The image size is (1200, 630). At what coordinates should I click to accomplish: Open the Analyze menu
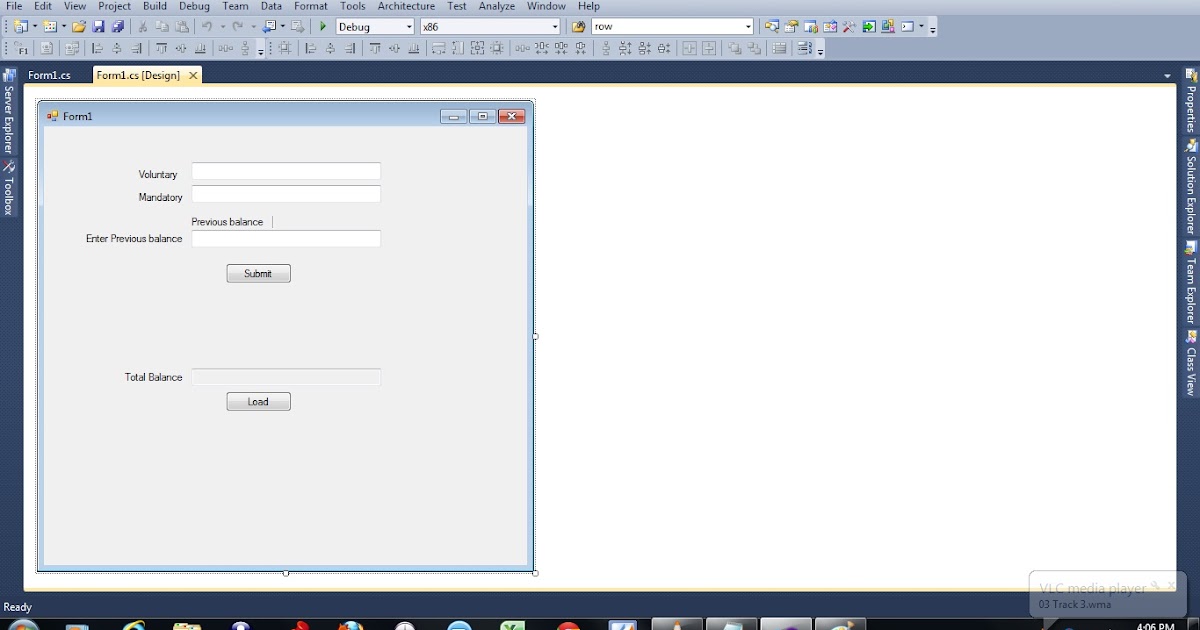[x=496, y=6]
